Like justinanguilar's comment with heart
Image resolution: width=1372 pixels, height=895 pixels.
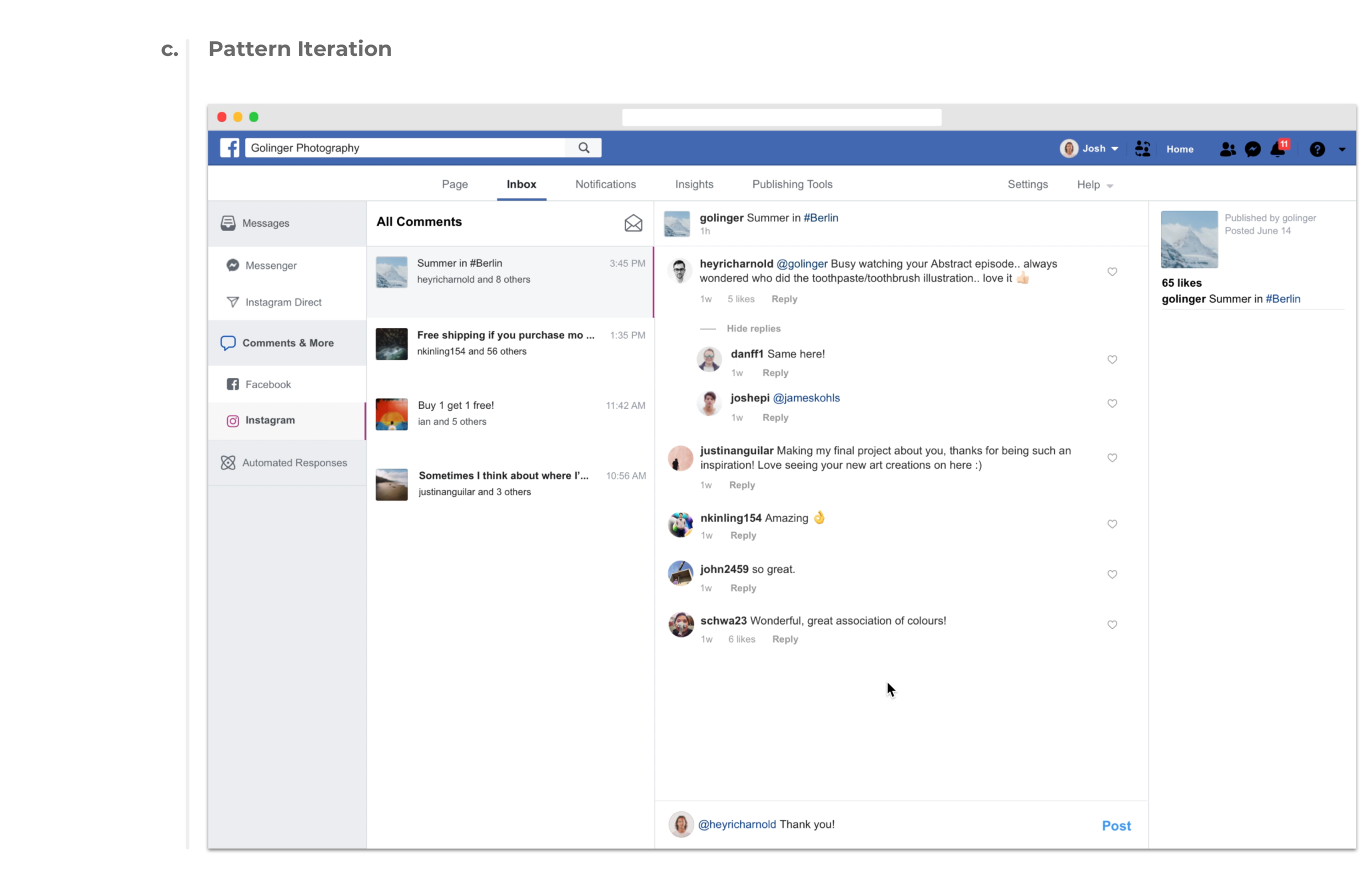click(1112, 457)
